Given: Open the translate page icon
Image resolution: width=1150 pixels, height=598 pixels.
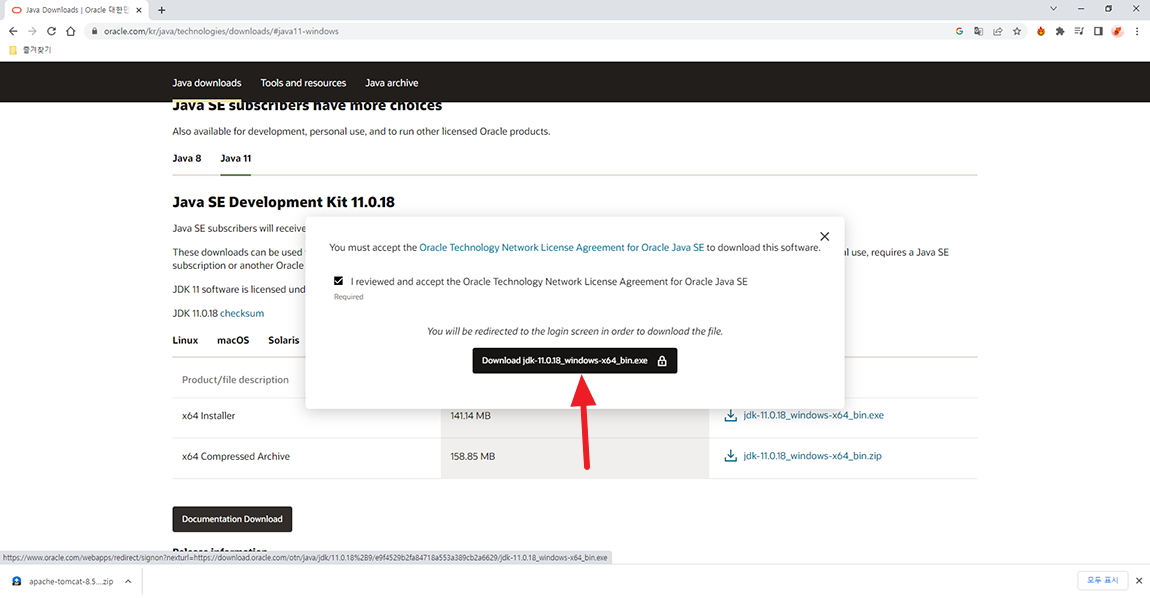Looking at the screenshot, I should pyautogui.click(x=978, y=32).
